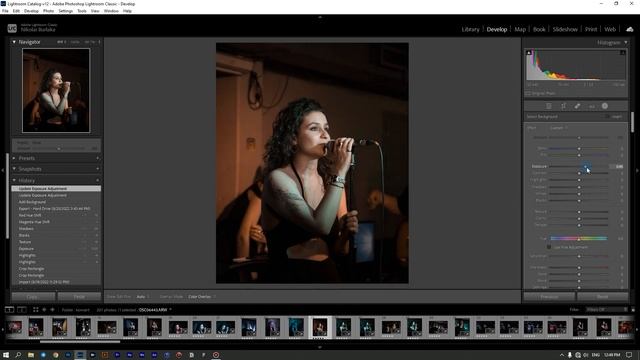Screen dimensions: 640x360
Task: Open Windows taskbar search
Action: [18, 355]
